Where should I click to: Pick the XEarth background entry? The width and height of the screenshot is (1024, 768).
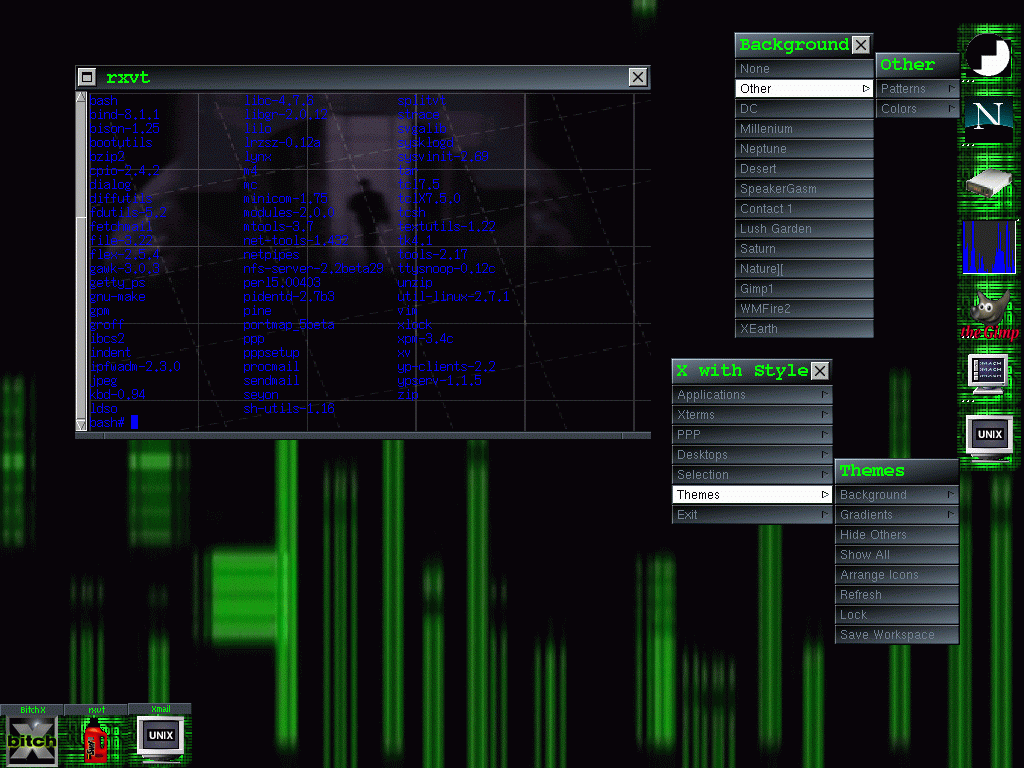[x=804, y=329]
